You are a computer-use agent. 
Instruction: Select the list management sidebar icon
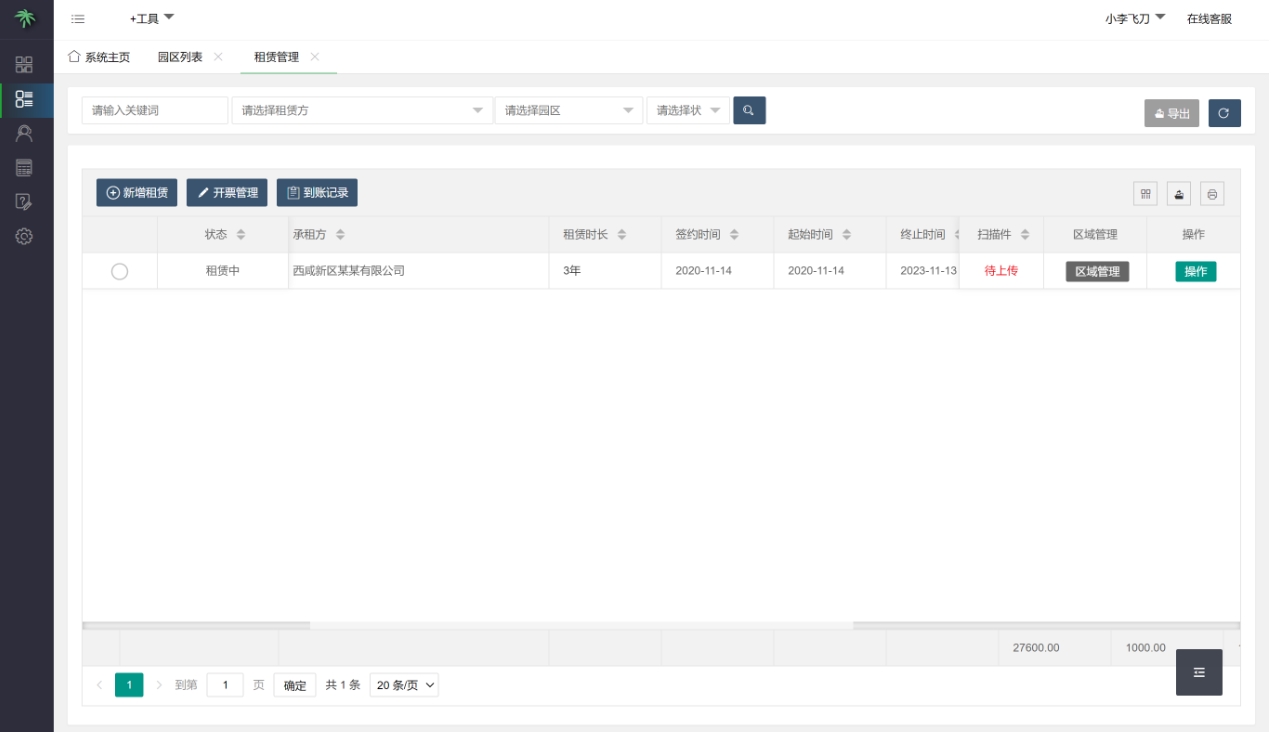[x=24, y=98]
